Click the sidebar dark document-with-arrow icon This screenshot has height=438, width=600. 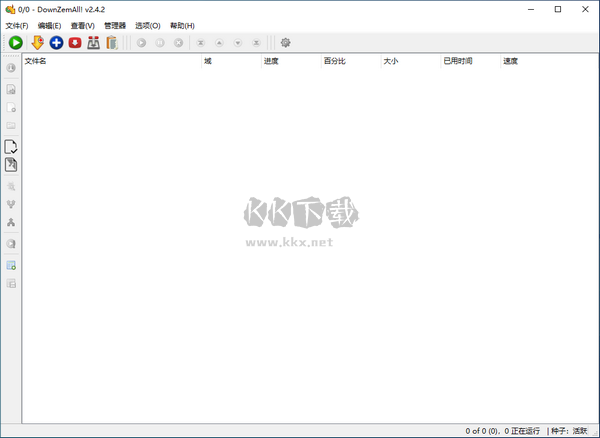[11, 165]
